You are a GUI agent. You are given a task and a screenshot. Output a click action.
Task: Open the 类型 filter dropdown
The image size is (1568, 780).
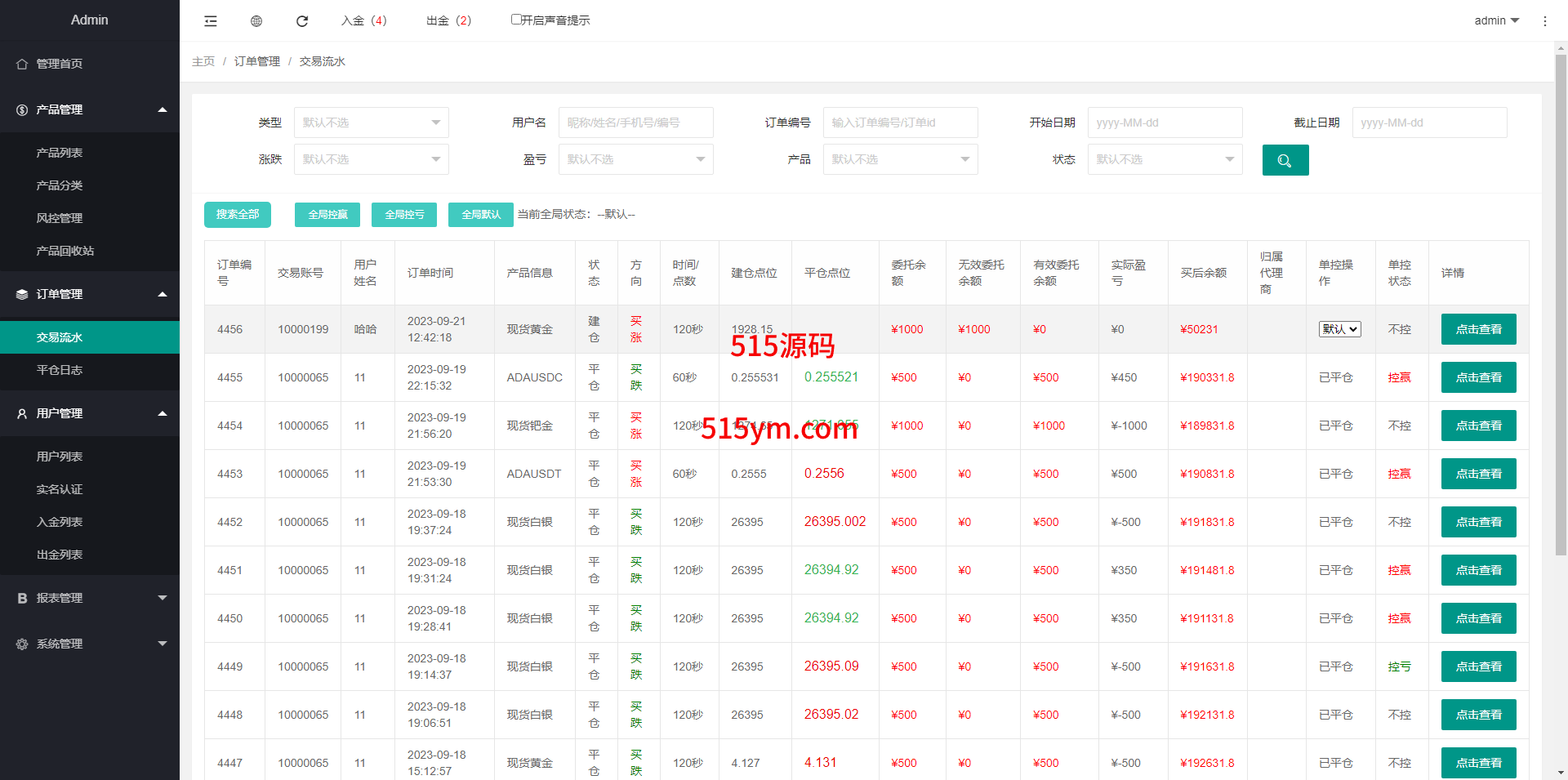371,123
